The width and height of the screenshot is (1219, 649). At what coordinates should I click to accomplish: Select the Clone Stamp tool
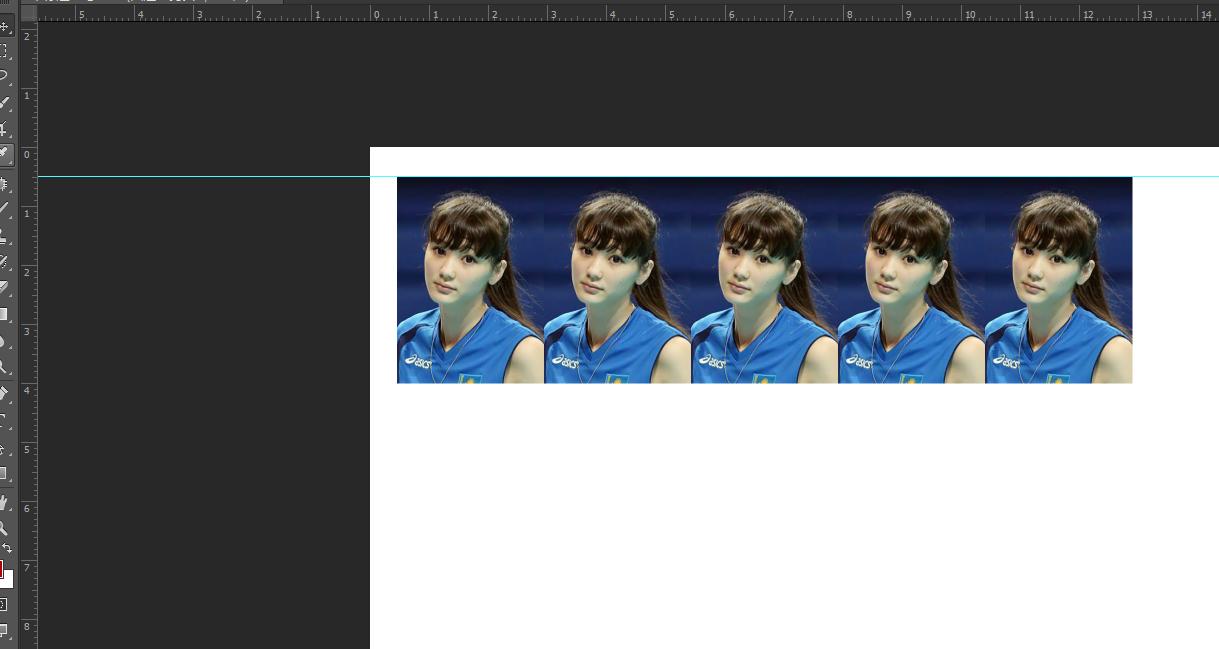tap(5, 236)
